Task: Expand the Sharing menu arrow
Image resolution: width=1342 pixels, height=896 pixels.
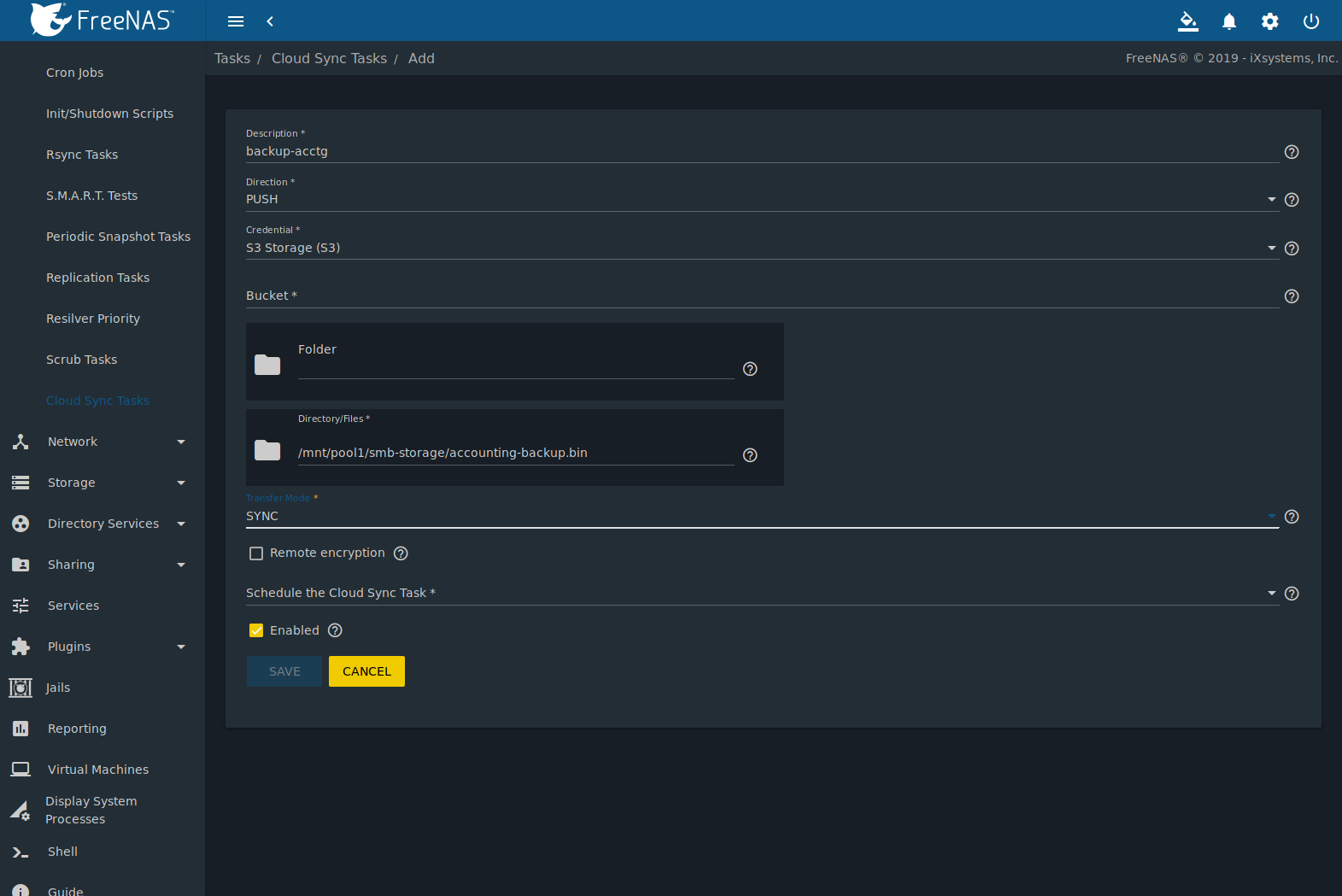Action: coord(181,565)
